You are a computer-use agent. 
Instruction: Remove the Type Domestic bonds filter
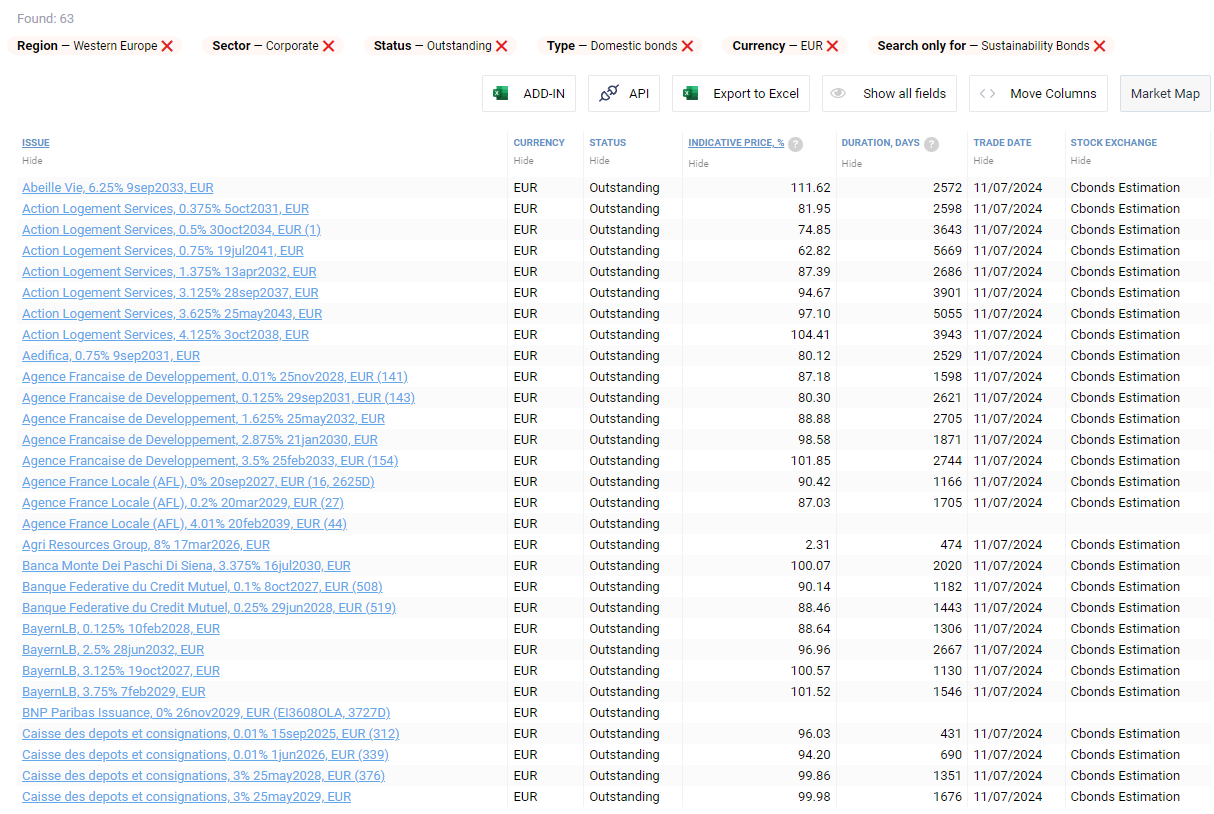[x=687, y=46]
